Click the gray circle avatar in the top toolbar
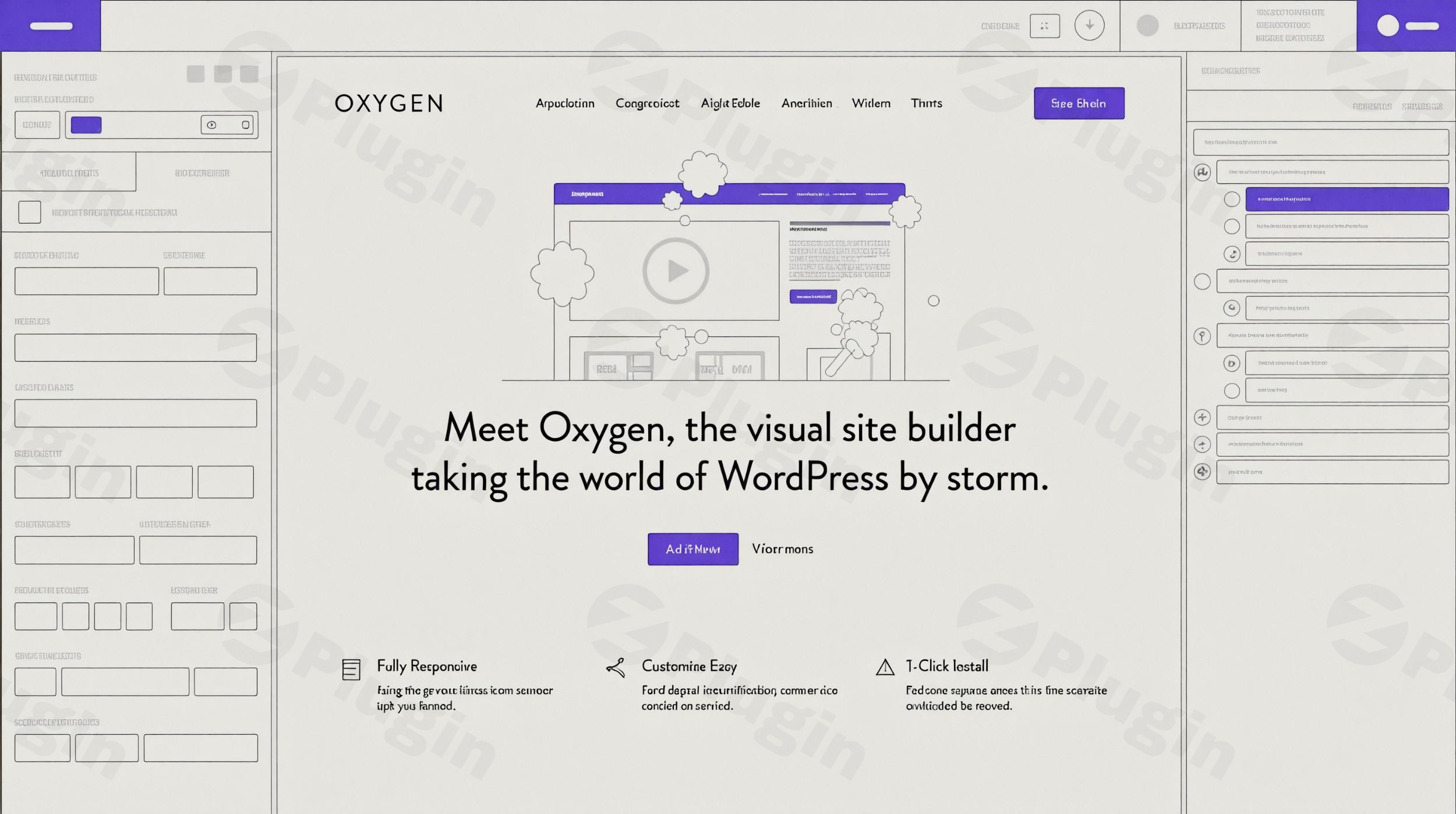This screenshot has width=1456, height=814. [x=1147, y=26]
